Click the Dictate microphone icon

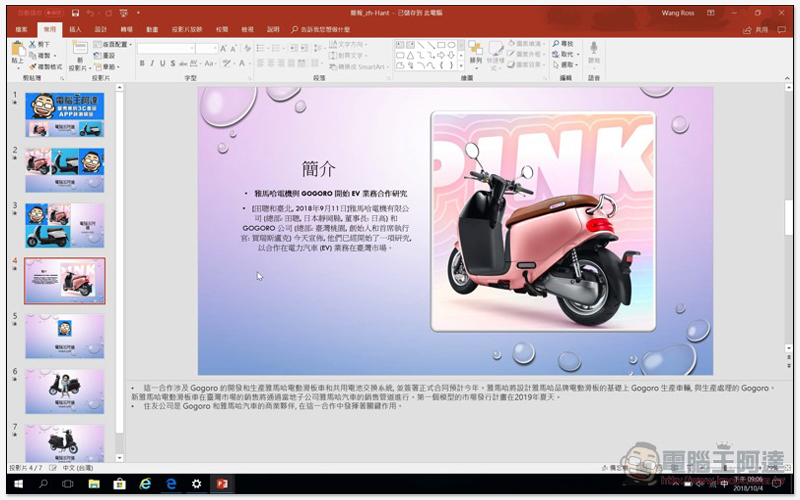coord(593,49)
